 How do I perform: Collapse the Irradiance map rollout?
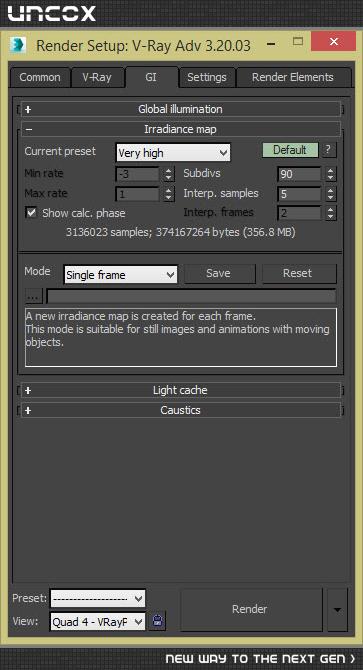pyautogui.click(x=181, y=129)
